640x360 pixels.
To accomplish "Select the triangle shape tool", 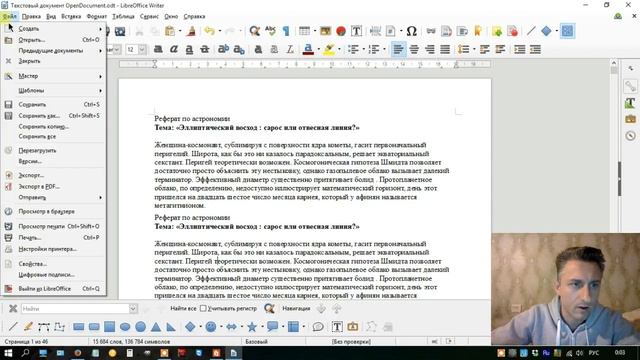I will click(x=156, y=327).
